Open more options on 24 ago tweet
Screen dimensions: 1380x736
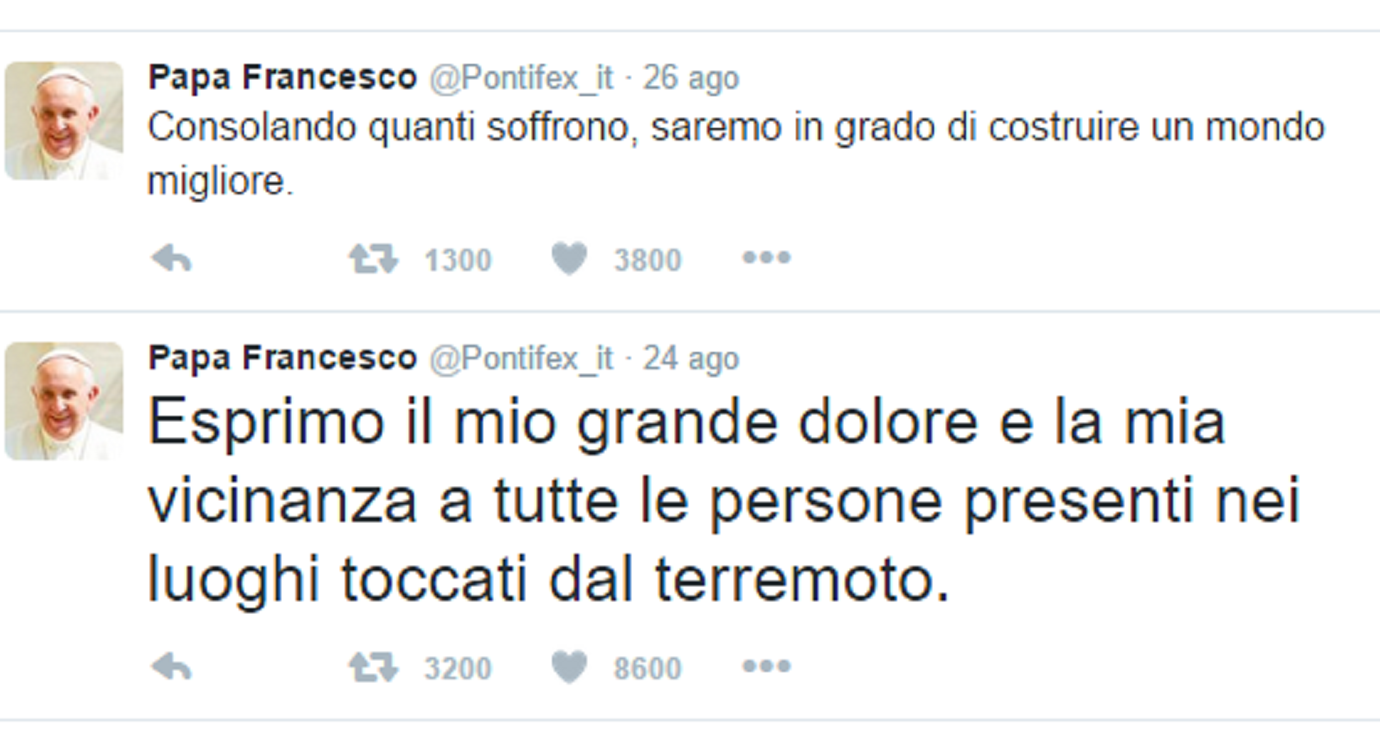(x=766, y=666)
